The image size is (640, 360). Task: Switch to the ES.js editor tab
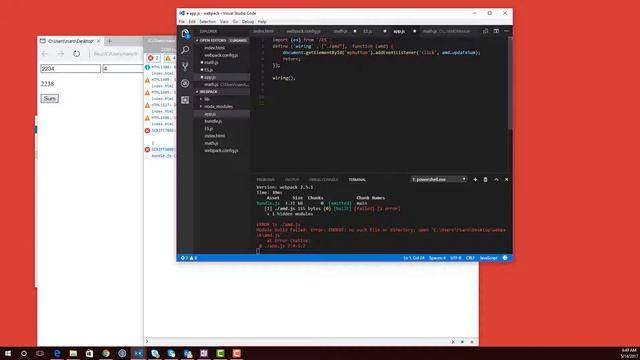pyautogui.click(x=368, y=31)
